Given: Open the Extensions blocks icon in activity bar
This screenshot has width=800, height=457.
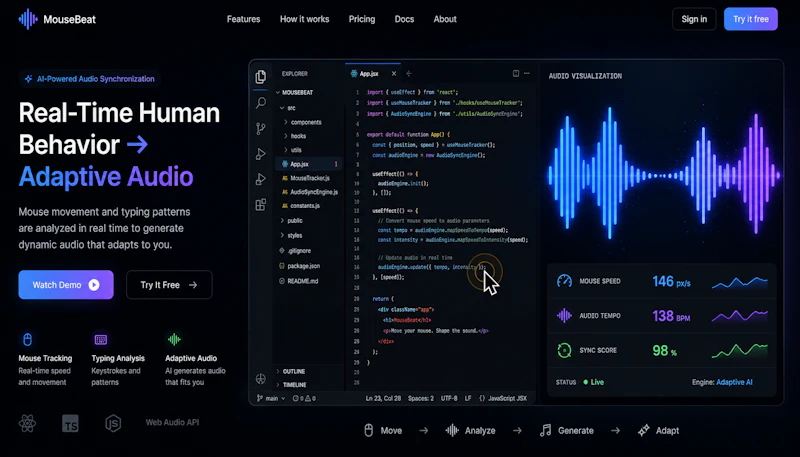Looking at the screenshot, I should click(x=261, y=205).
